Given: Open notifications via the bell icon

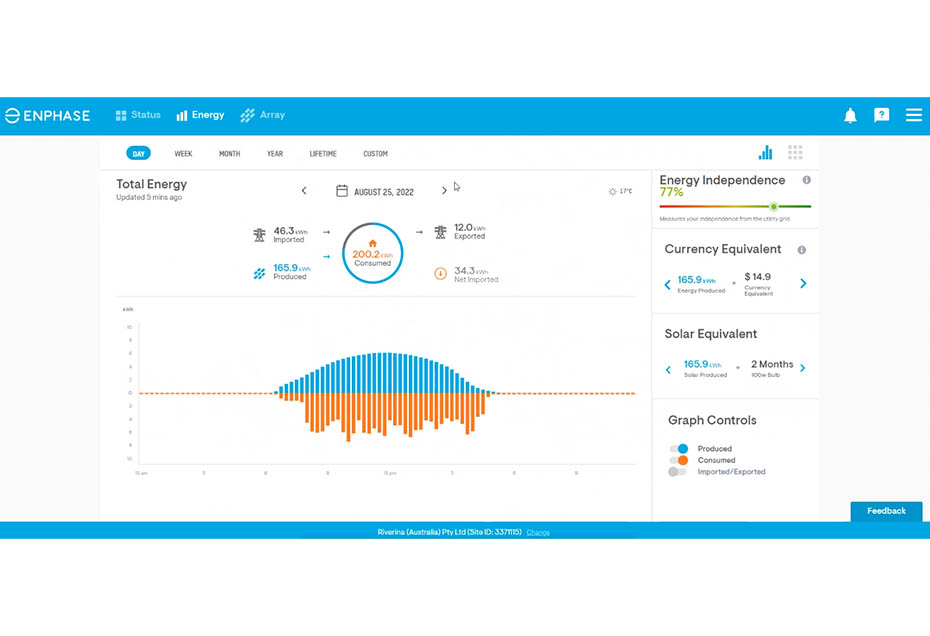Looking at the screenshot, I should tap(849, 114).
